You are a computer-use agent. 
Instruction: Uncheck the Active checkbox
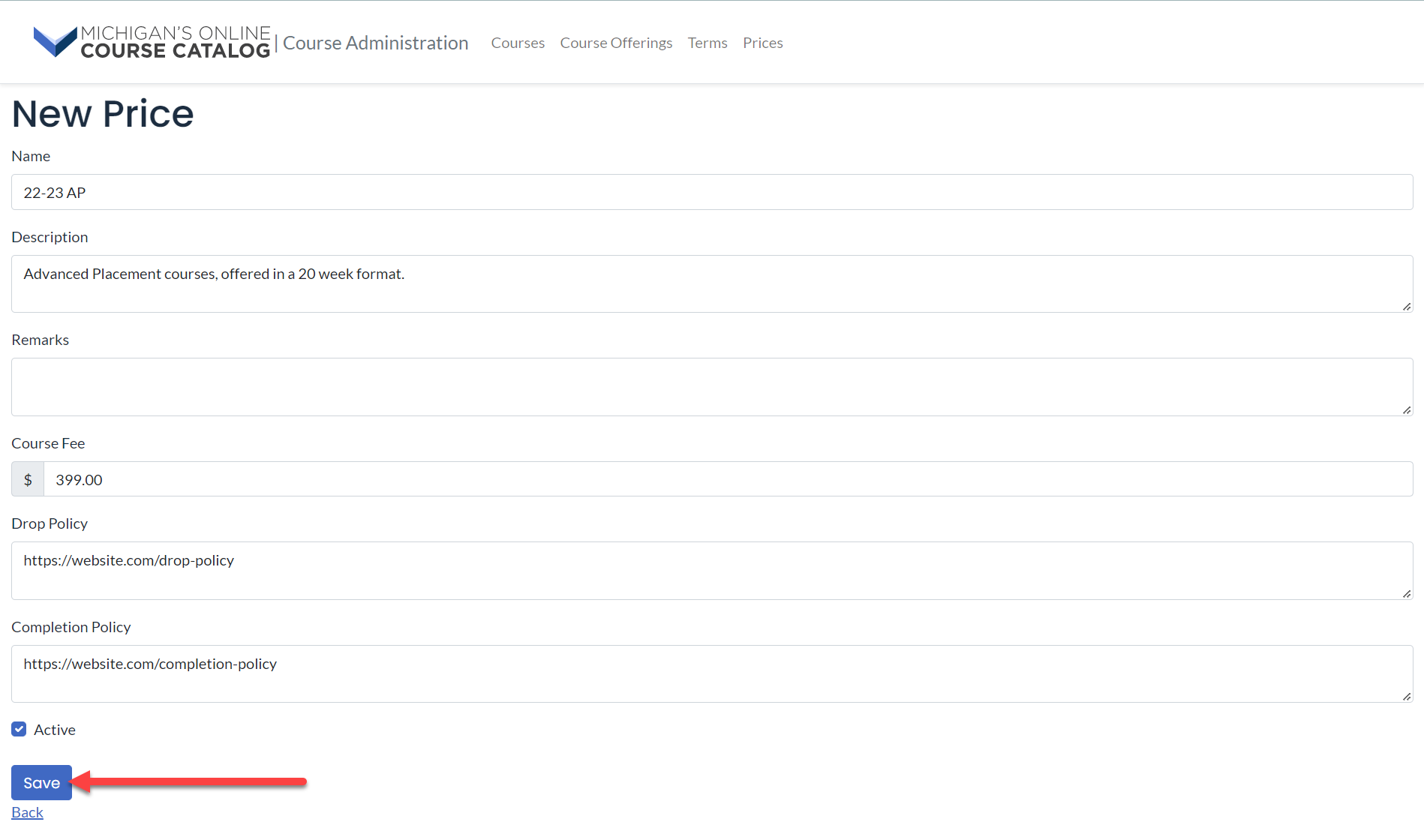click(19, 729)
